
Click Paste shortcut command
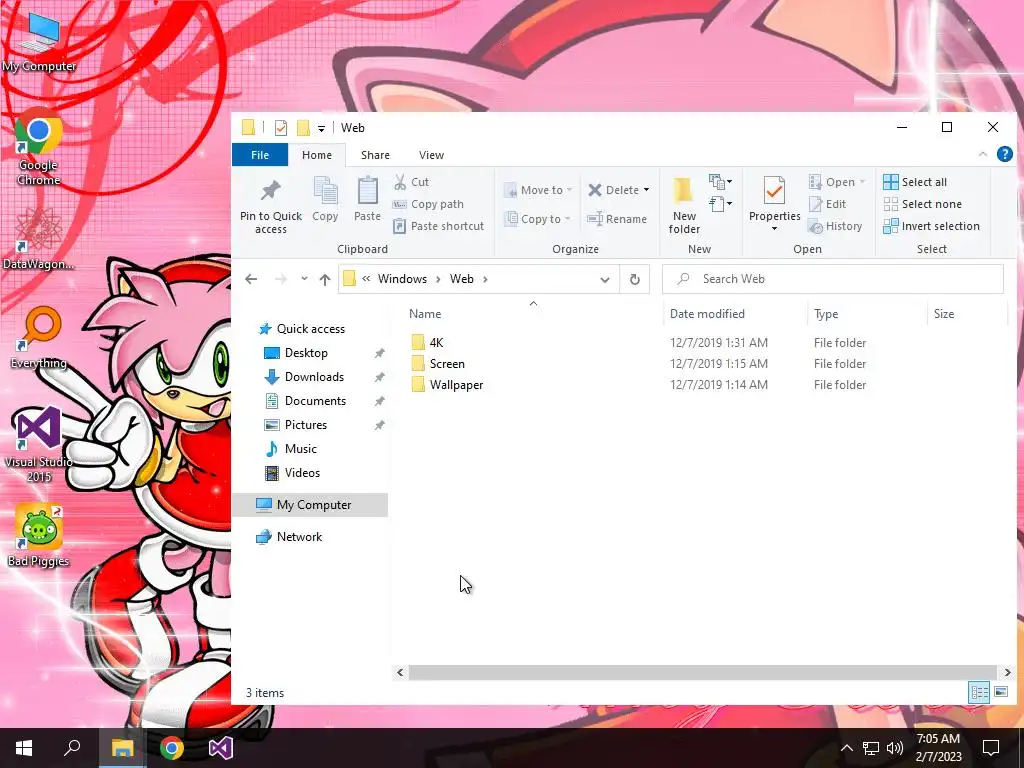point(438,226)
